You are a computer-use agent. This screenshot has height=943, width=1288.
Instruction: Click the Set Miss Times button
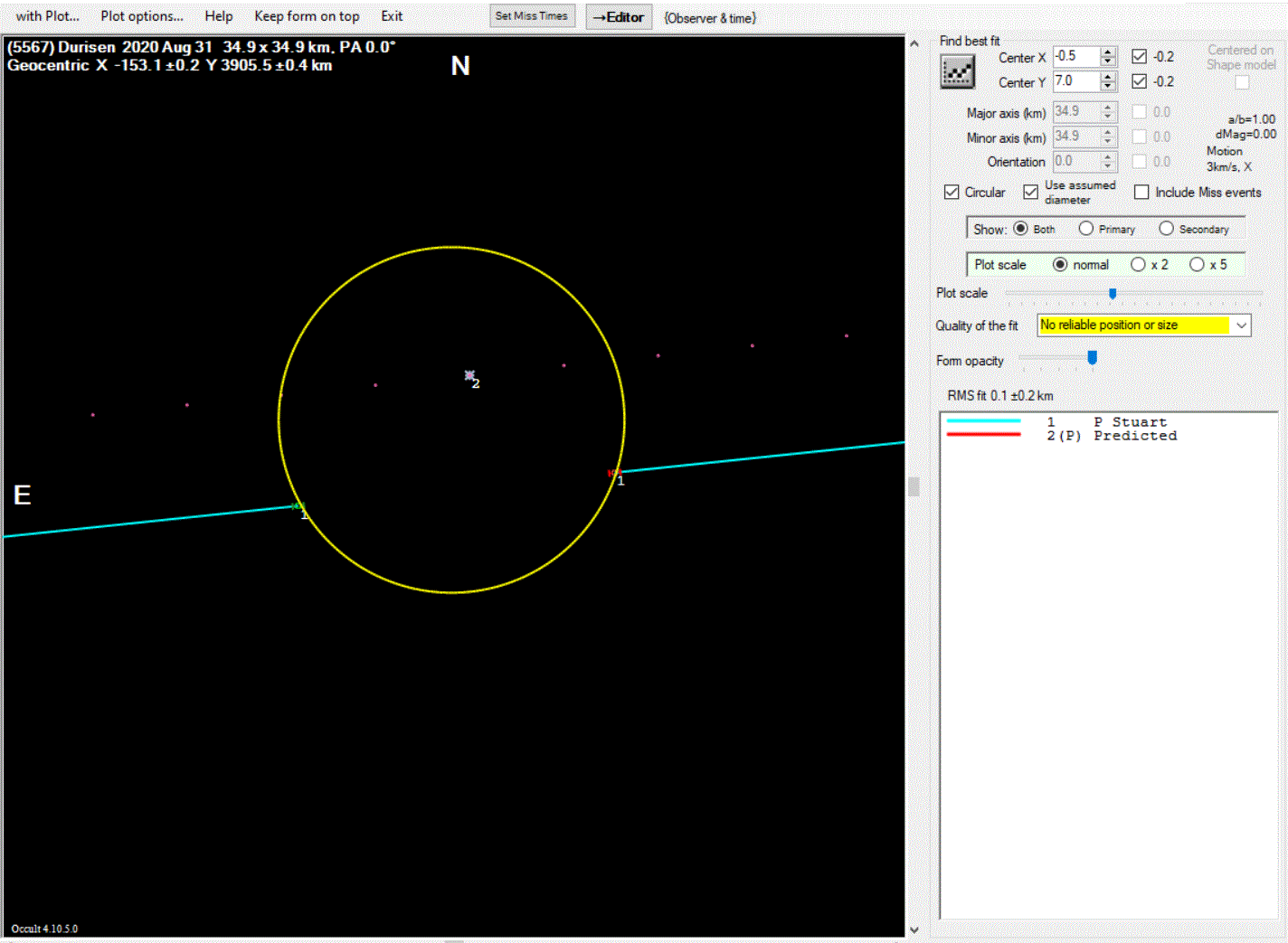(x=532, y=16)
